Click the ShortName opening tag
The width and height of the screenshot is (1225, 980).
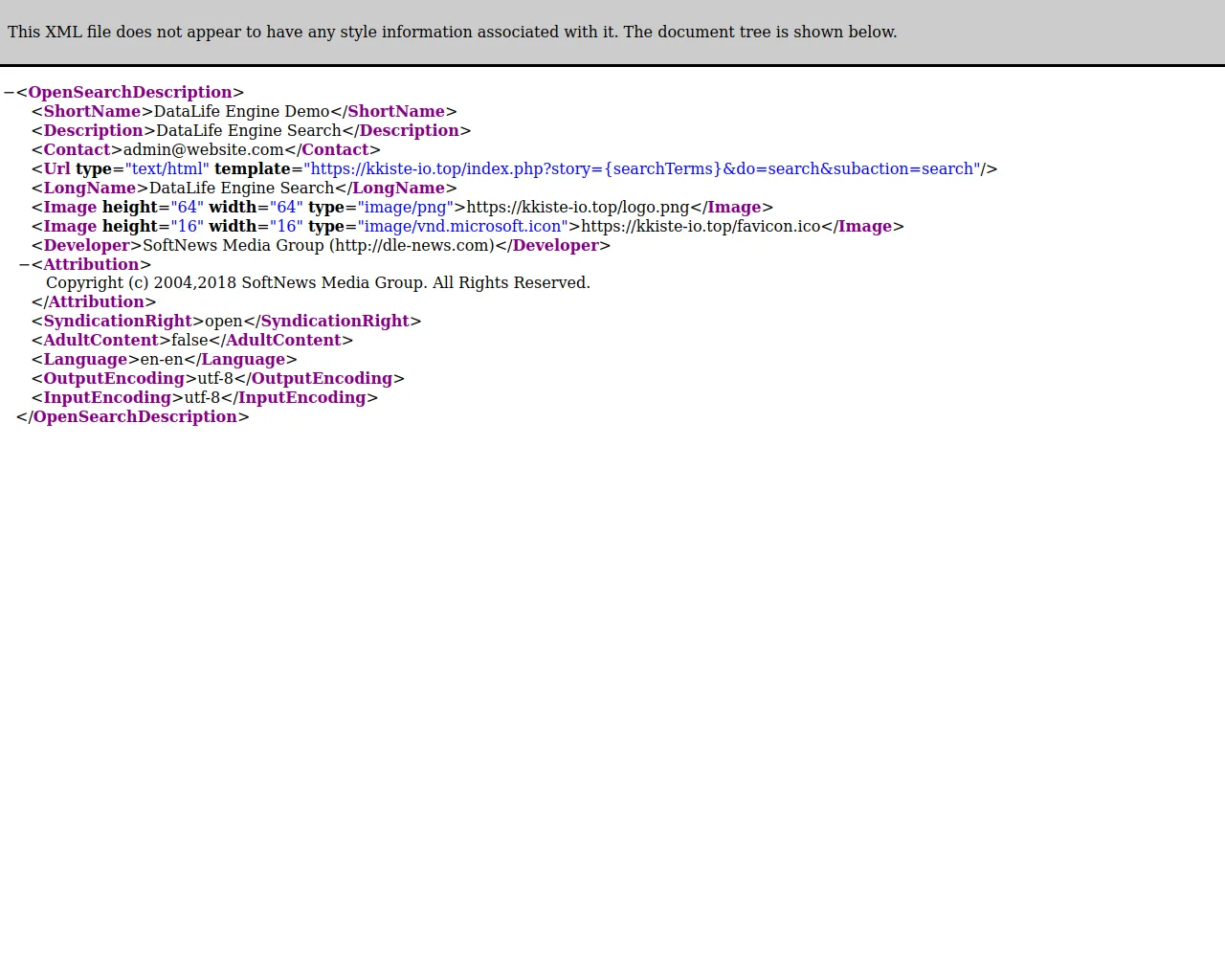[92, 112]
